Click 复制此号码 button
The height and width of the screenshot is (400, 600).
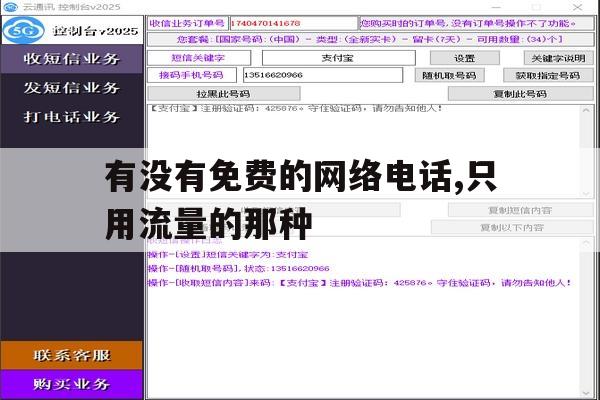pos(520,94)
